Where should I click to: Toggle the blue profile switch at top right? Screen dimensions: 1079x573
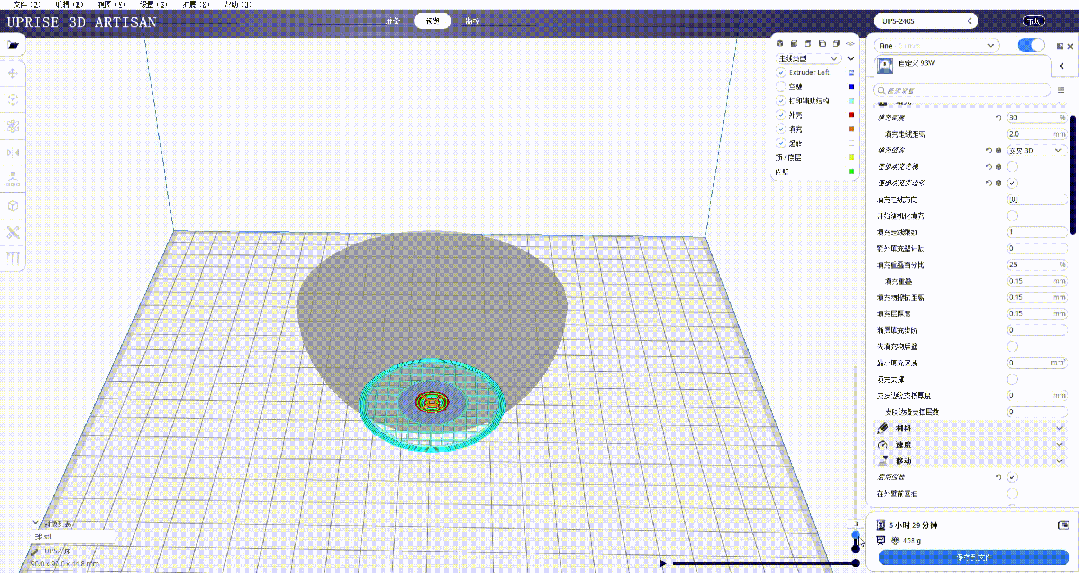[1030, 45]
